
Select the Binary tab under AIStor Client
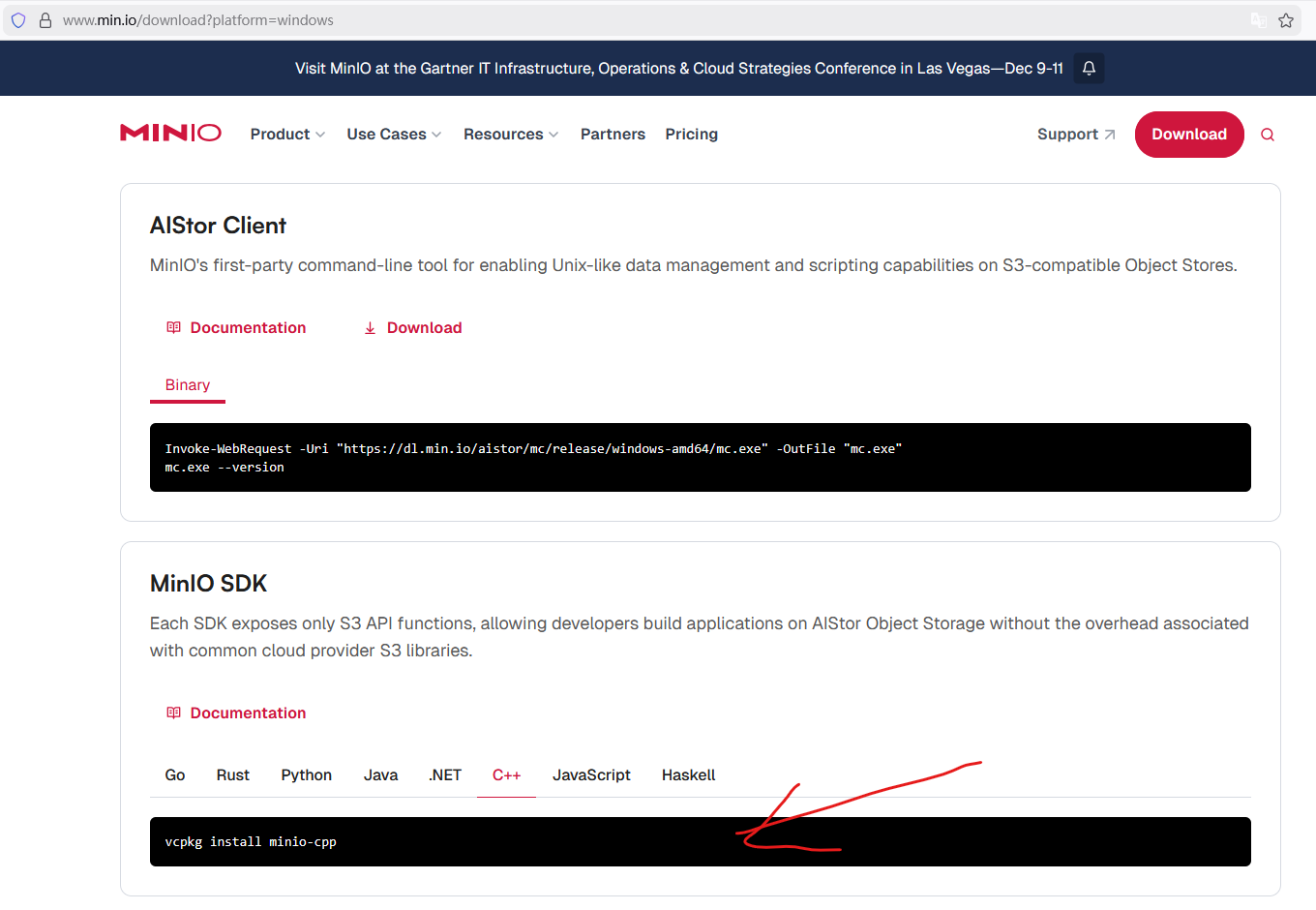pyautogui.click(x=188, y=385)
